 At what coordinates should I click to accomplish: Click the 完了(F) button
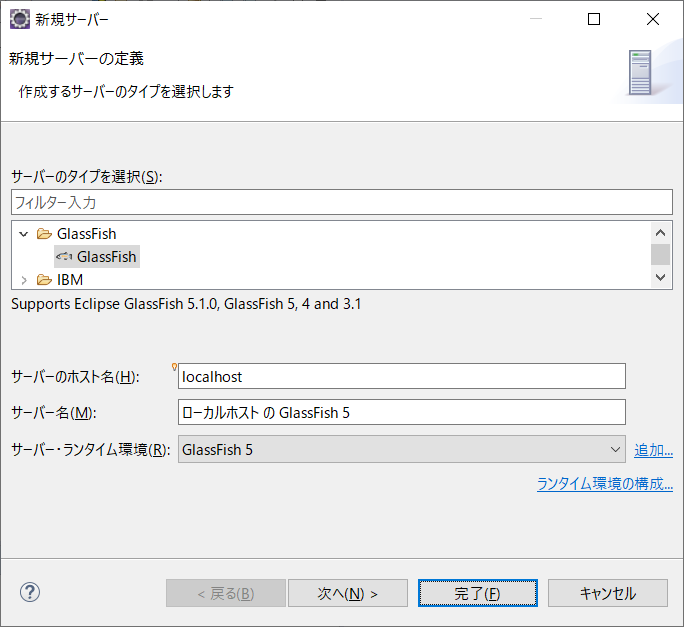pyautogui.click(x=478, y=593)
